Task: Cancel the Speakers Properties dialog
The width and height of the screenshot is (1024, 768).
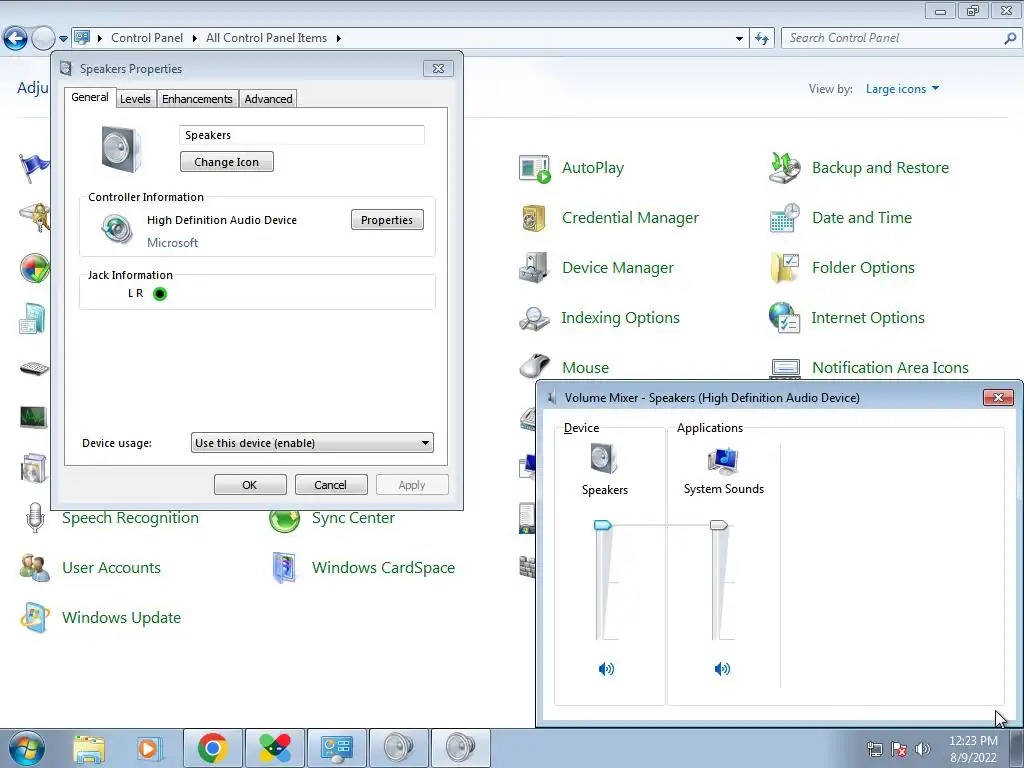Action: 330,485
